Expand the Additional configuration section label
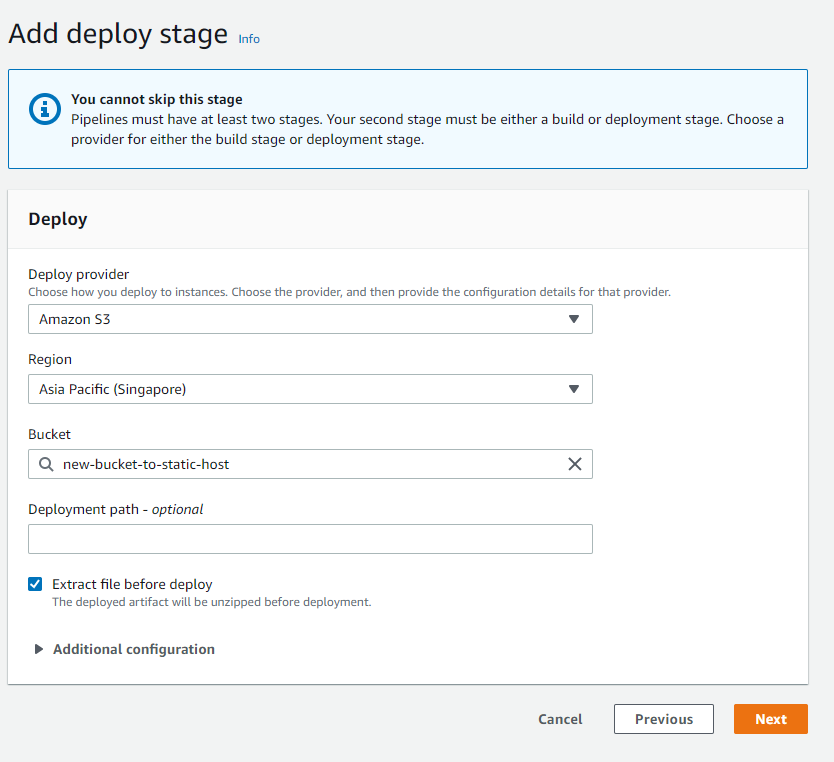Screen dimensions: 834x762 point(134,649)
